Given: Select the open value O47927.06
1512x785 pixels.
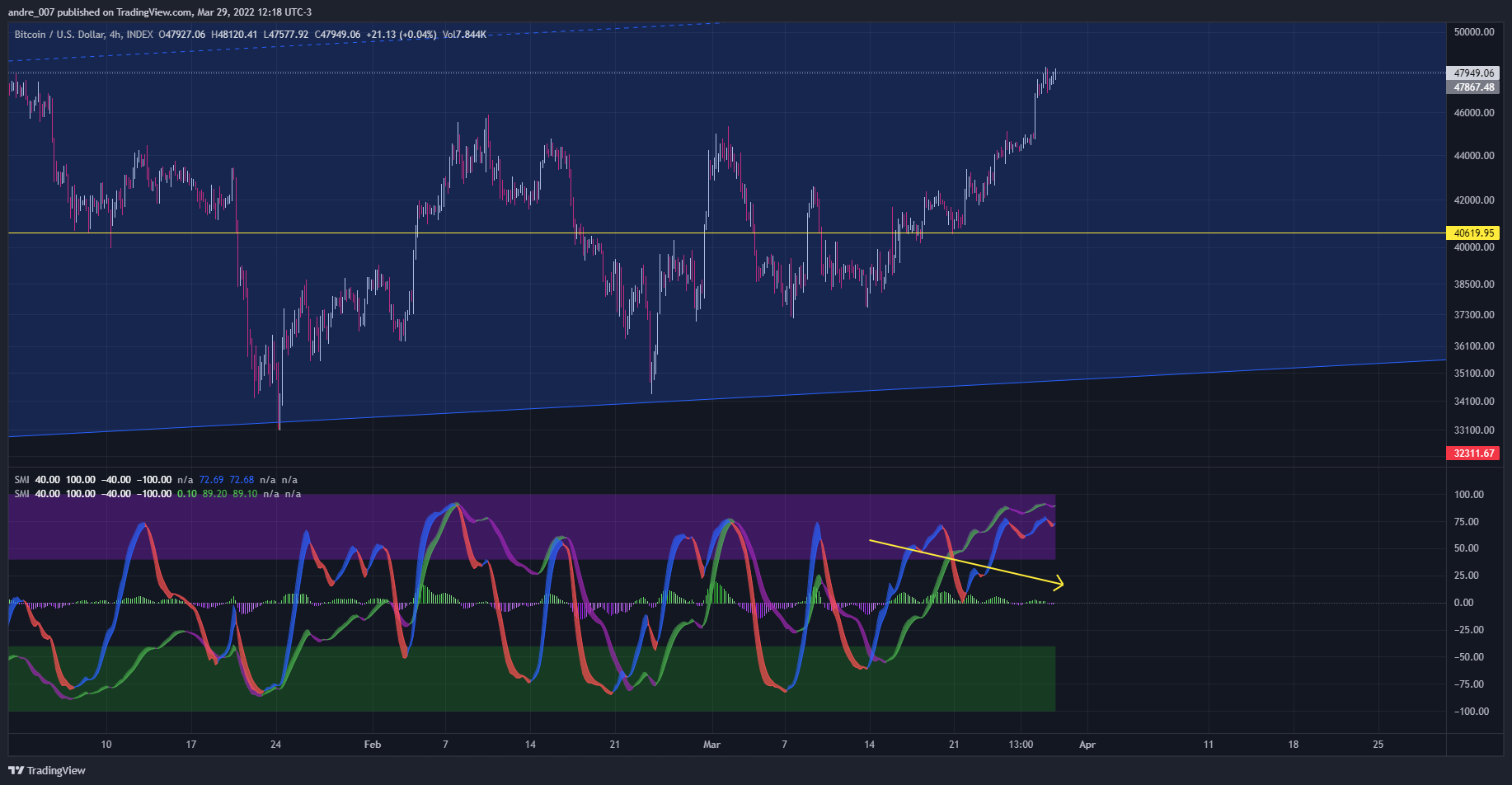Looking at the screenshot, I should click(x=181, y=35).
